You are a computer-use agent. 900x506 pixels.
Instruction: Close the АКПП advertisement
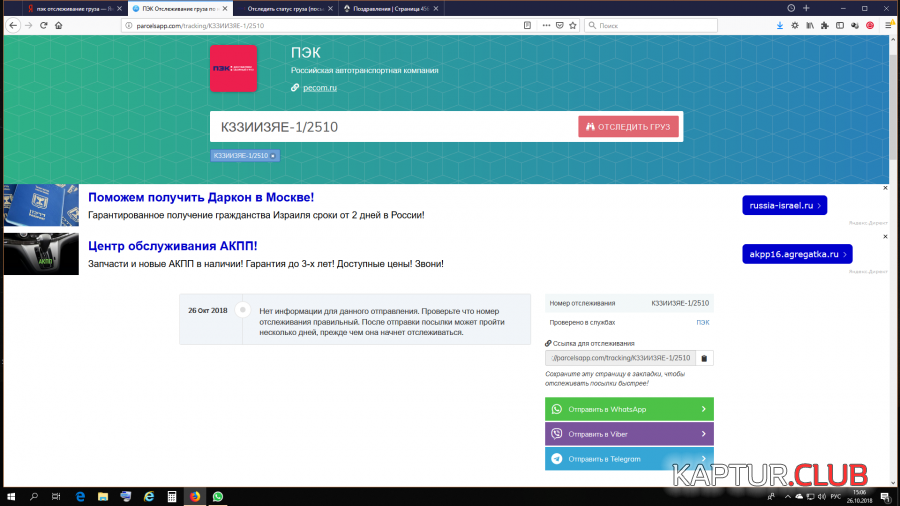click(885, 236)
